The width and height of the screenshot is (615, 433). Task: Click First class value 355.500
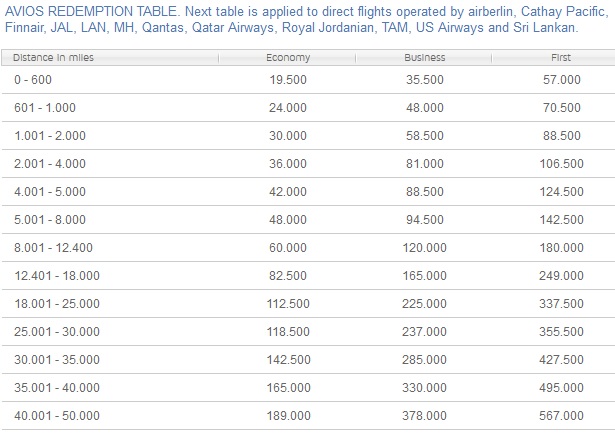click(560, 330)
